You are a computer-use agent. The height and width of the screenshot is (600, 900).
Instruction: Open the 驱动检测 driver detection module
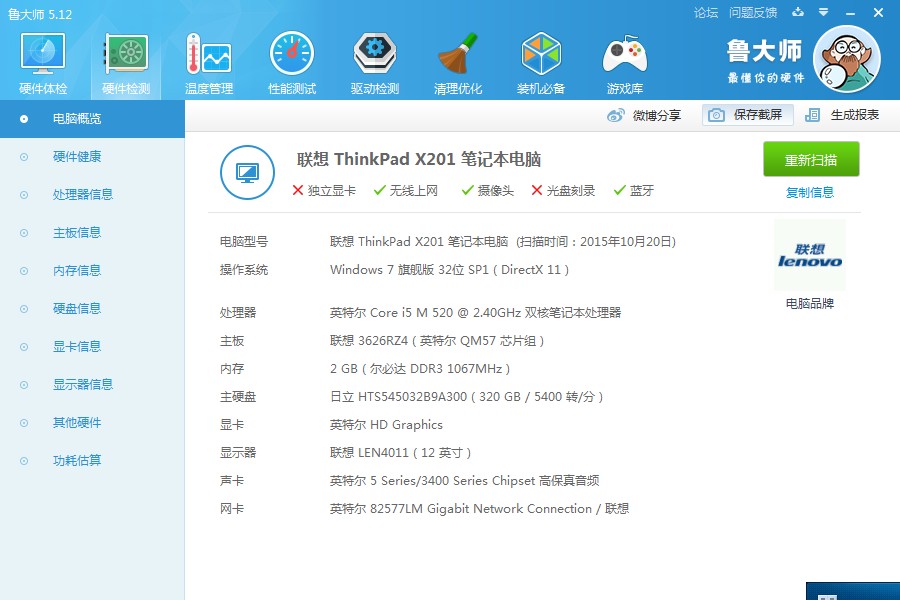[x=375, y=63]
